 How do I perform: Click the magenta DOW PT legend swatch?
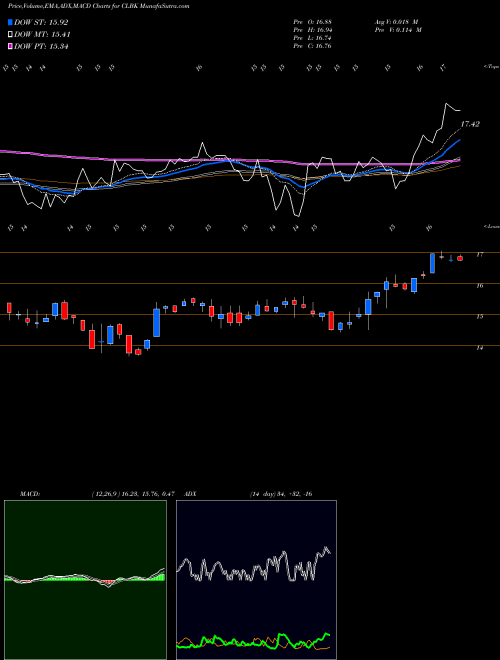click(x=10, y=46)
